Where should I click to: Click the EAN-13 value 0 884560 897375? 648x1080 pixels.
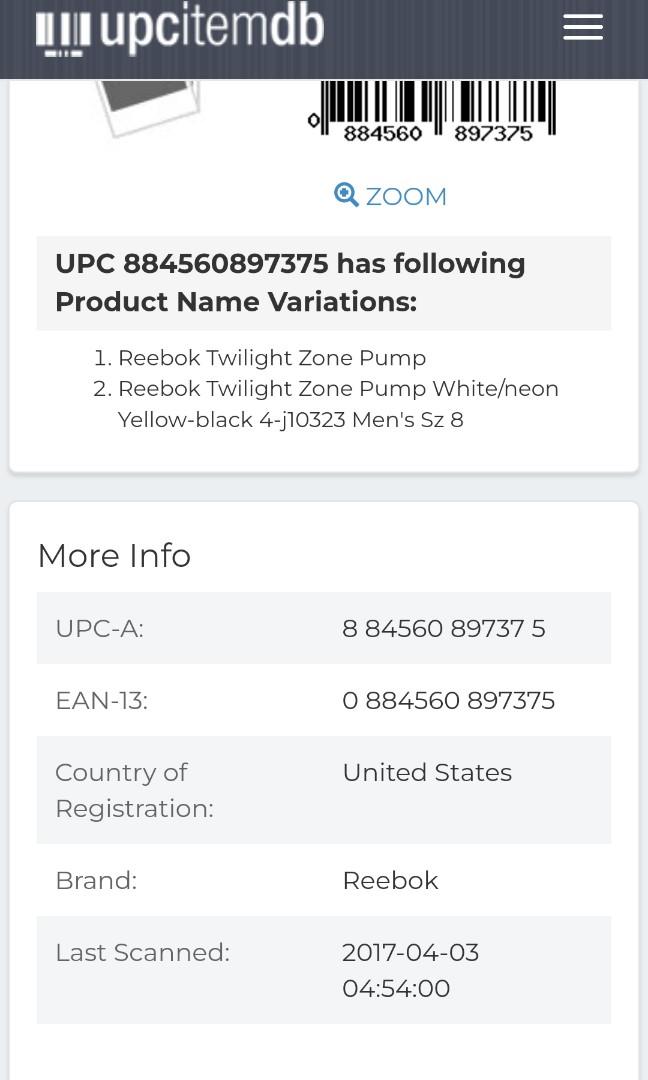coord(448,700)
